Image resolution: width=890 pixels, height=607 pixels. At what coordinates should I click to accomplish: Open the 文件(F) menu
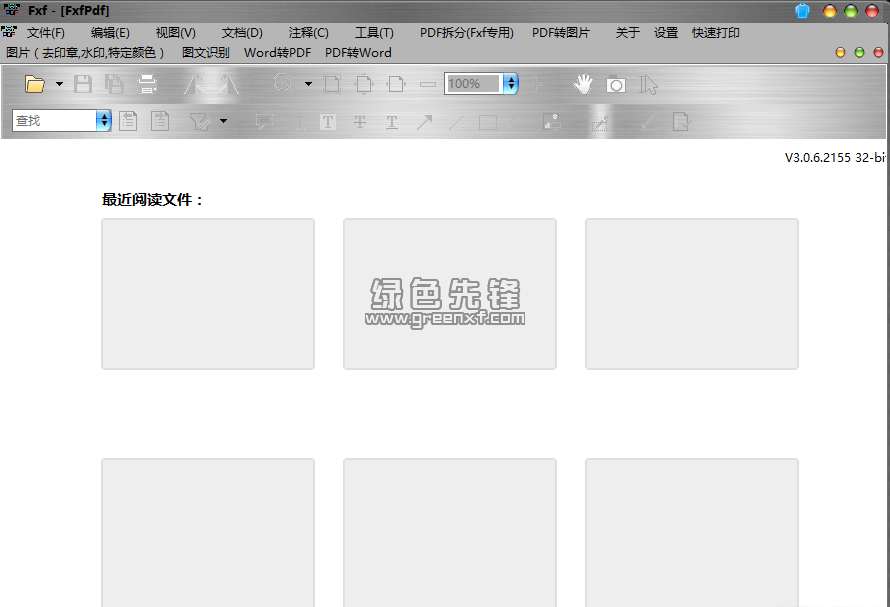click(x=45, y=33)
